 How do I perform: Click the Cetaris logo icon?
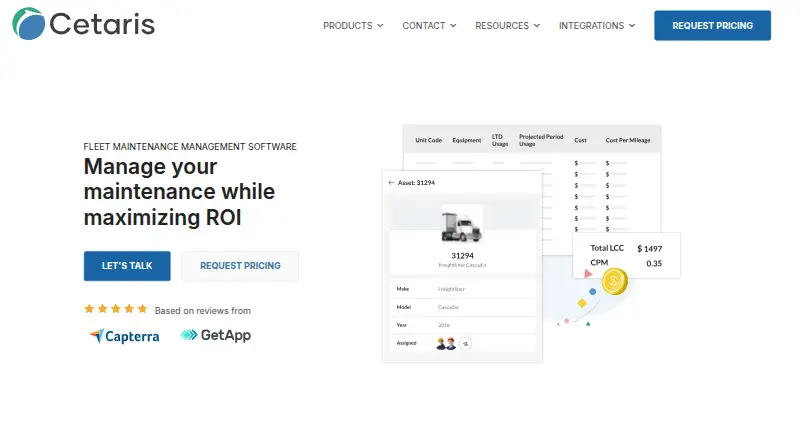(29, 23)
